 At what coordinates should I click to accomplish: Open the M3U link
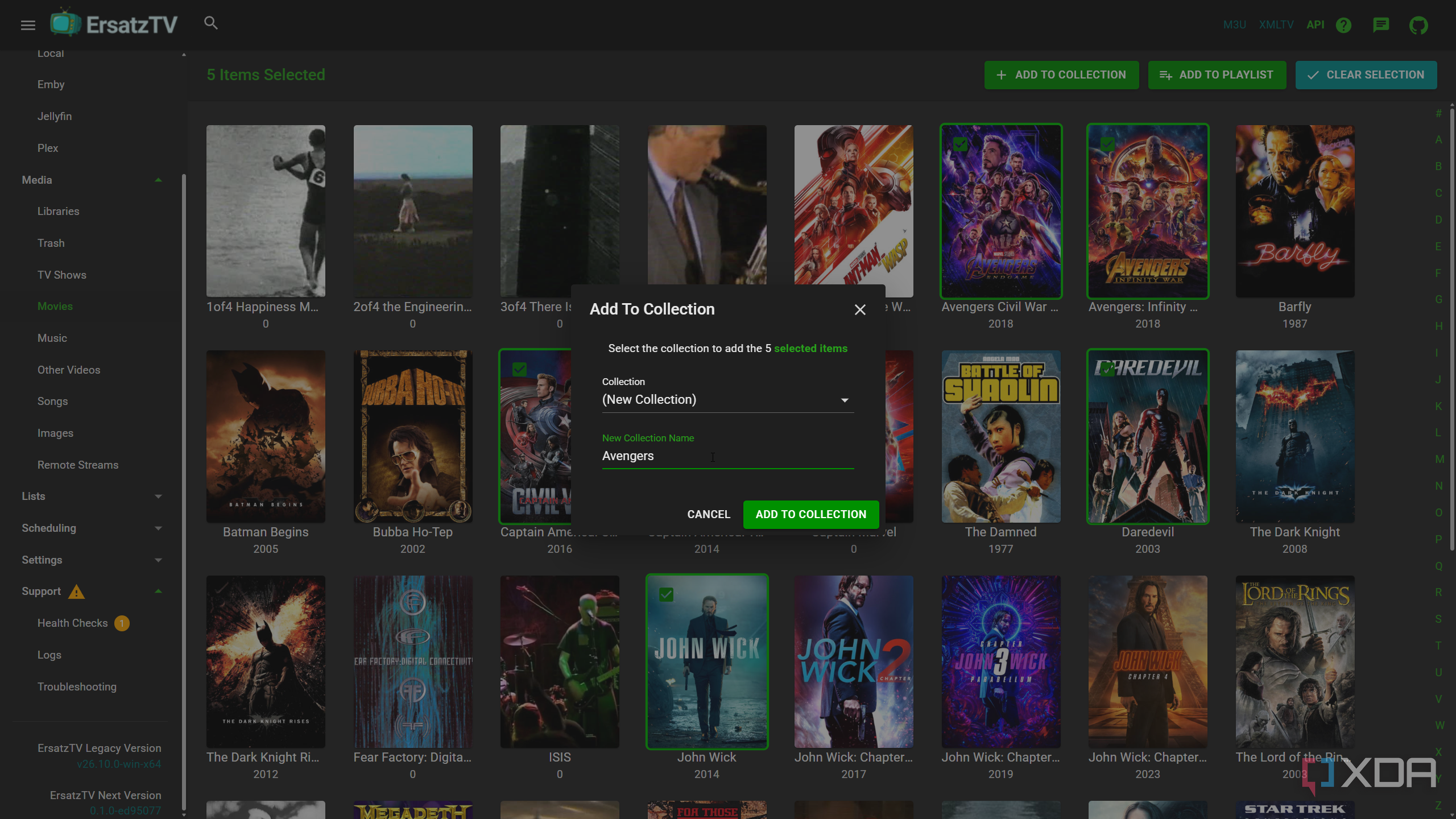pyautogui.click(x=1235, y=25)
